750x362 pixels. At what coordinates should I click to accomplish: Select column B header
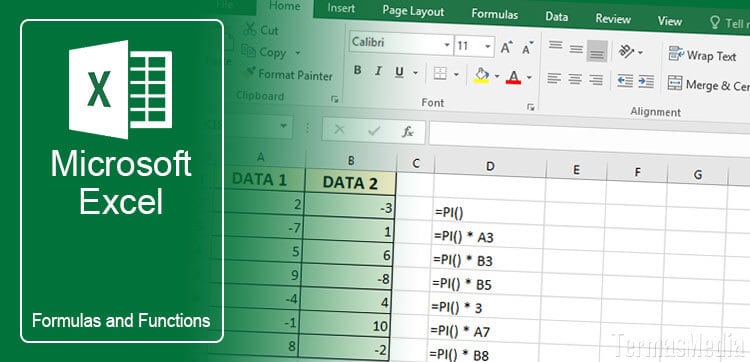[351, 161]
